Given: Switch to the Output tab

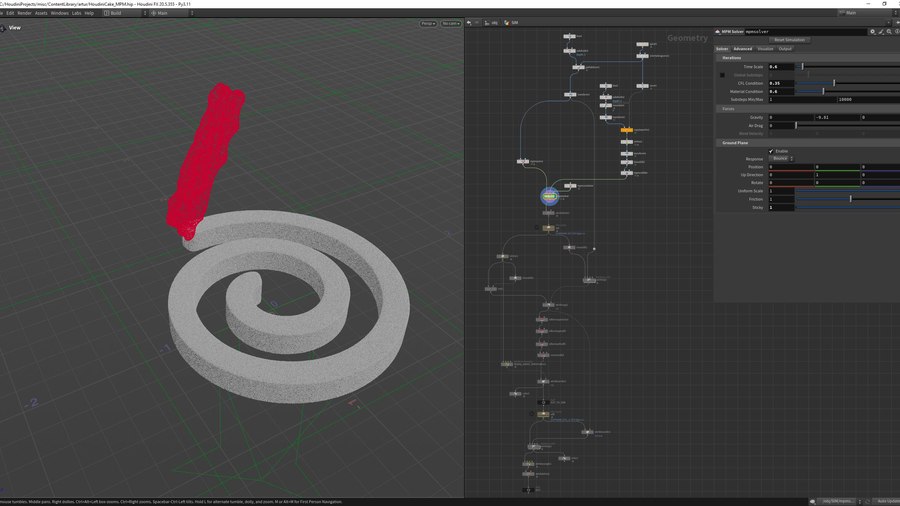Looking at the screenshot, I should point(786,48).
